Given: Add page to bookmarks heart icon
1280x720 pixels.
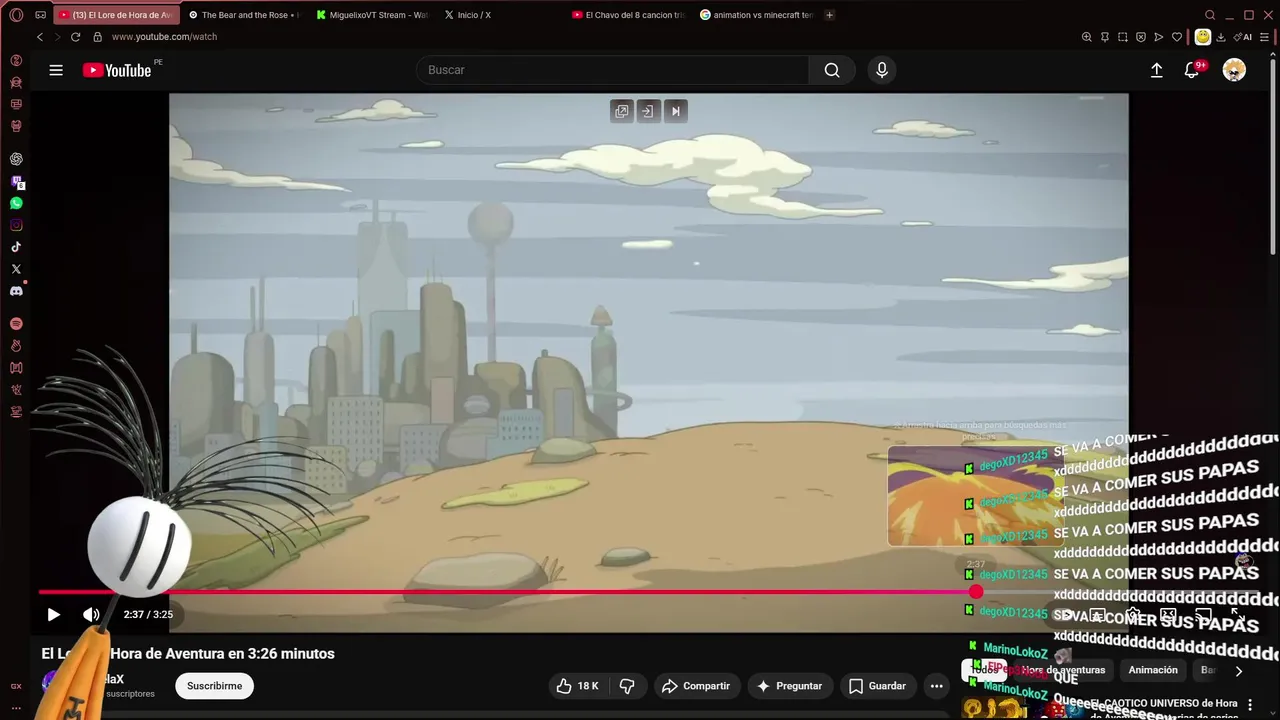Looking at the screenshot, I should 1177,37.
